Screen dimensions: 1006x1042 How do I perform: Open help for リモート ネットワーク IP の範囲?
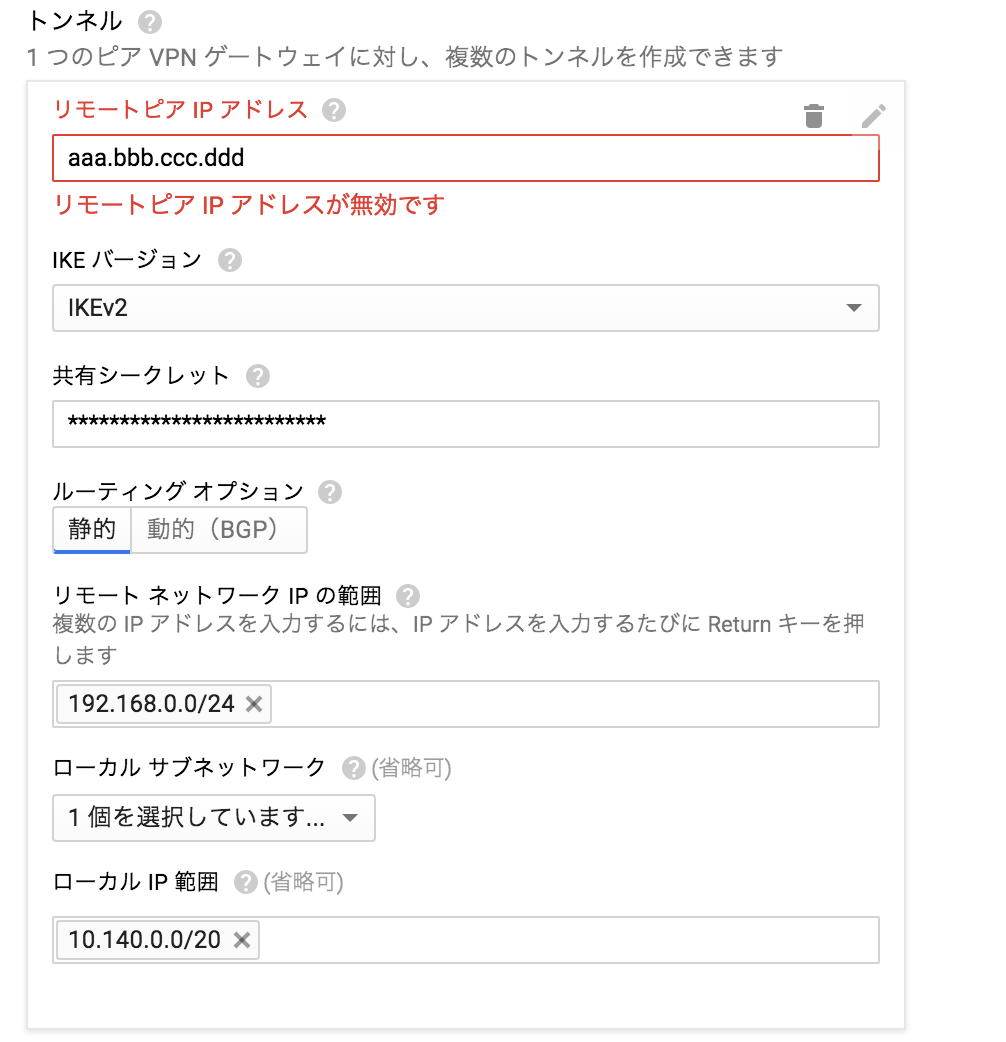(408, 596)
